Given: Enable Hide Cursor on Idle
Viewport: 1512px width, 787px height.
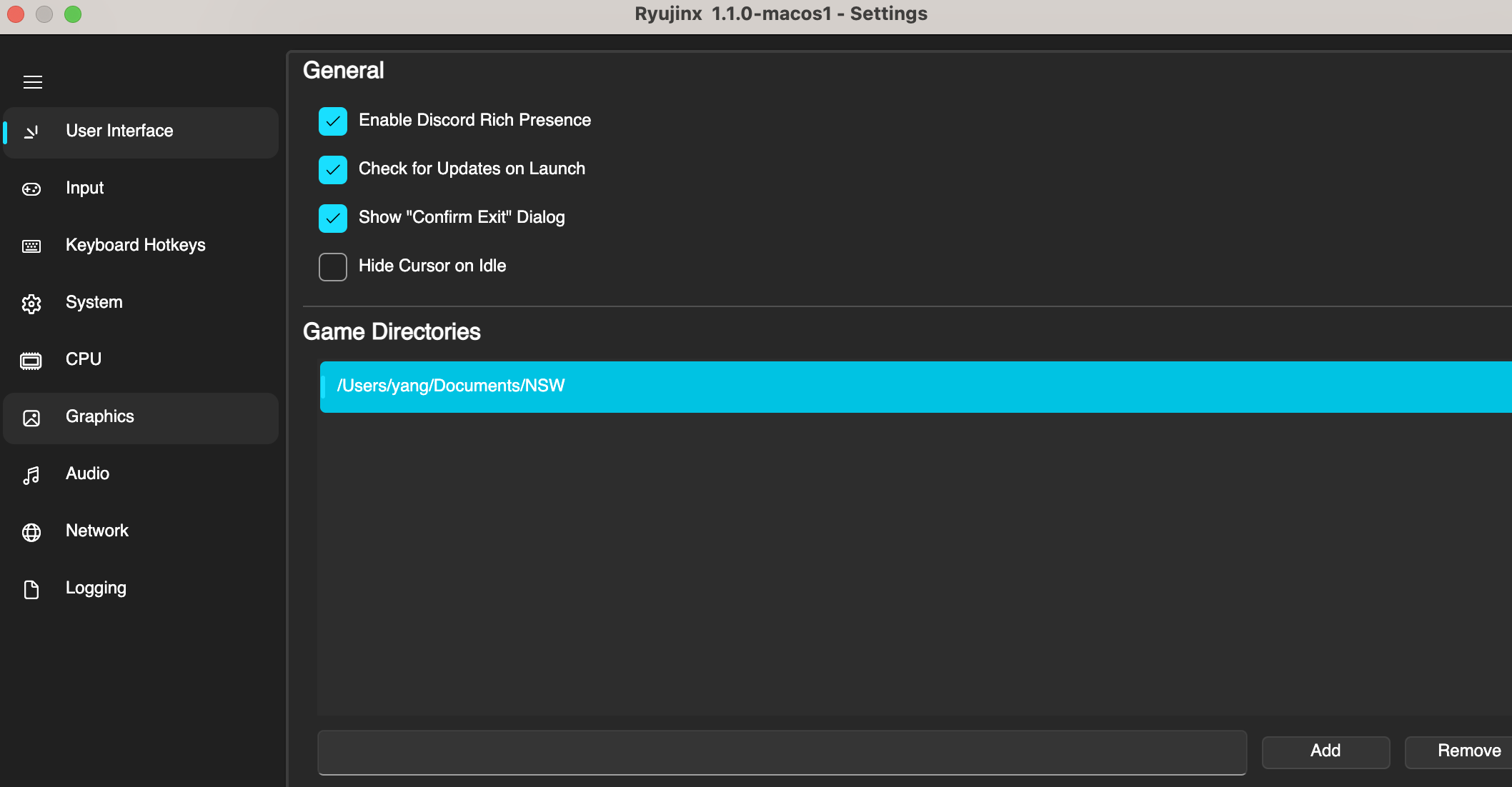Looking at the screenshot, I should [333, 267].
